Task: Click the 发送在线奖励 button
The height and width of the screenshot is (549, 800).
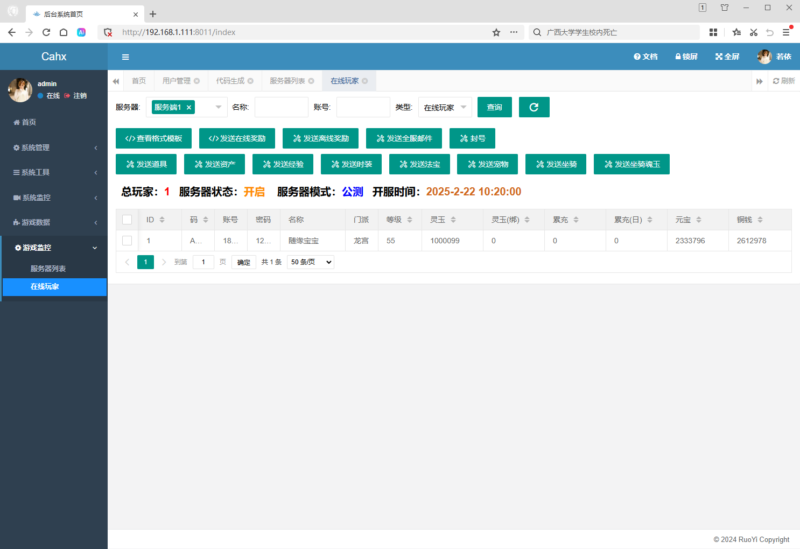Action: (237, 138)
